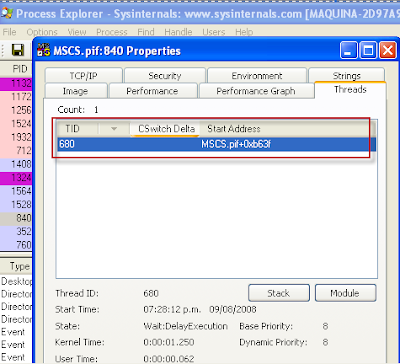Select process with PID 712
Viewport: 400px width, 364px height.
[16, 151]
